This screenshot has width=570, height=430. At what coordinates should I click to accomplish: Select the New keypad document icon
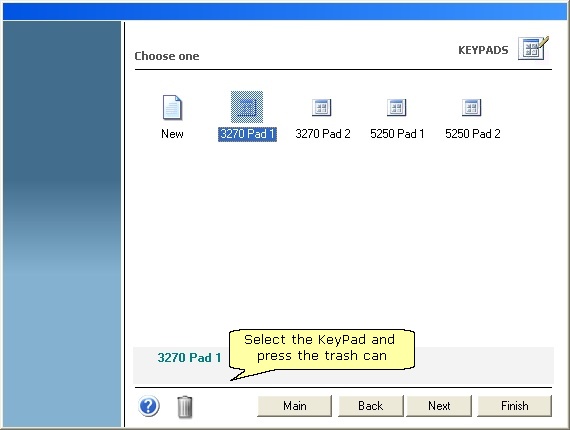[x=172, y=107]
